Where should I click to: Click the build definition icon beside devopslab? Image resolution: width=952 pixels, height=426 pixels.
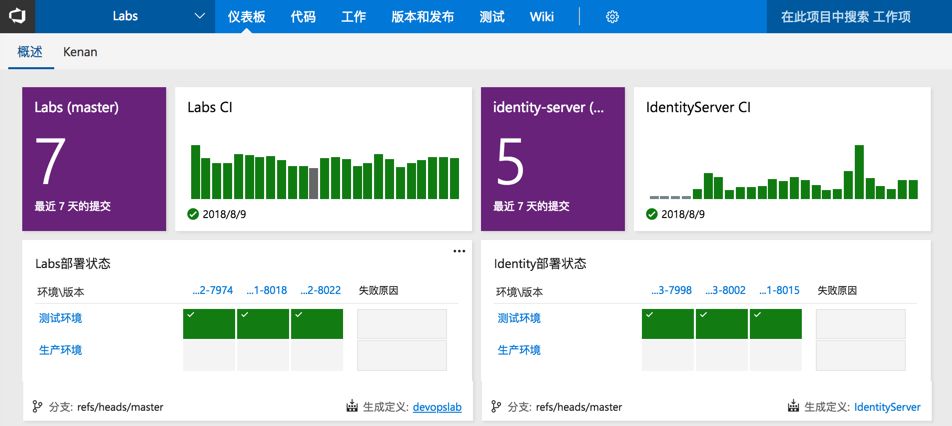[352, 407]
